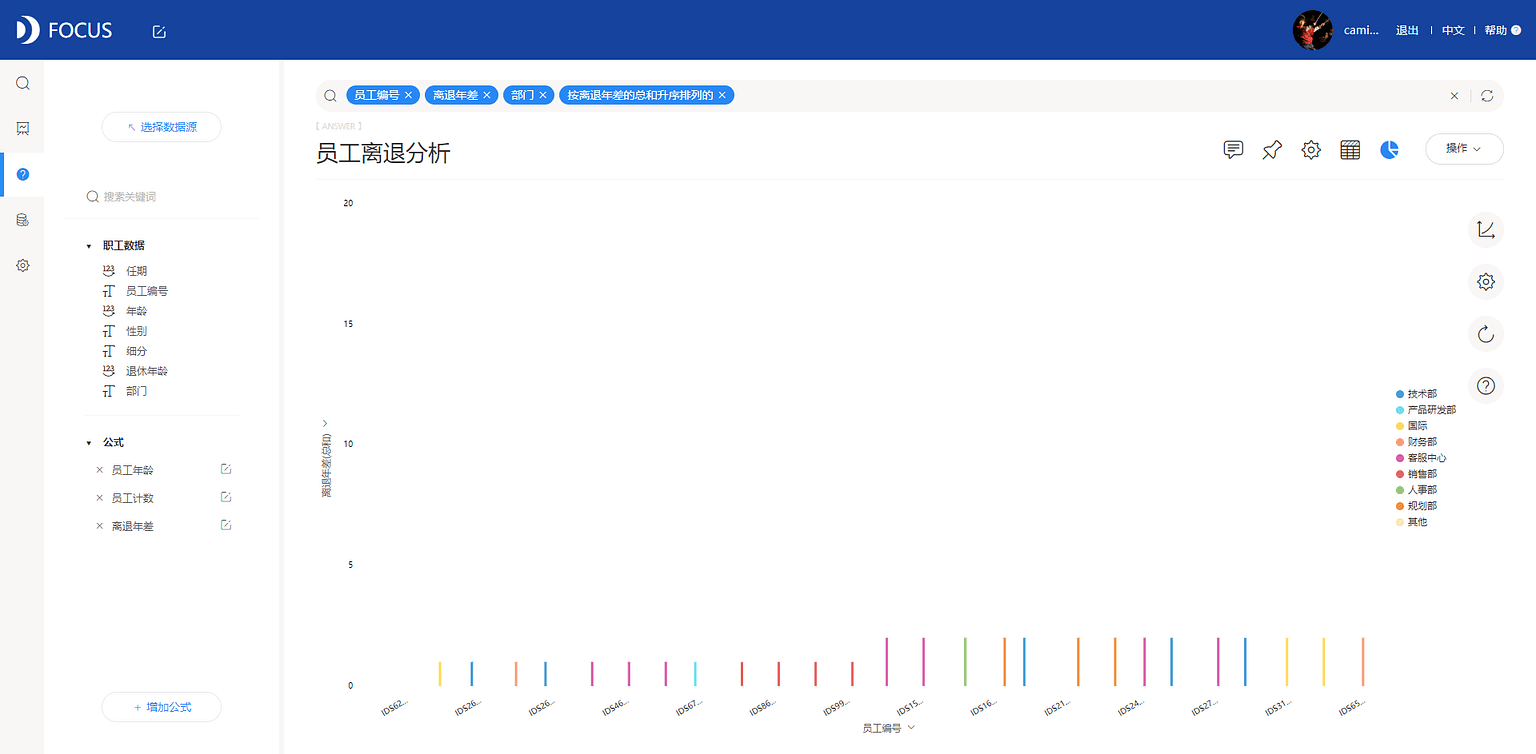
Task: Delete the 离退年差 formula in sidebar
Action: [99, 526]
